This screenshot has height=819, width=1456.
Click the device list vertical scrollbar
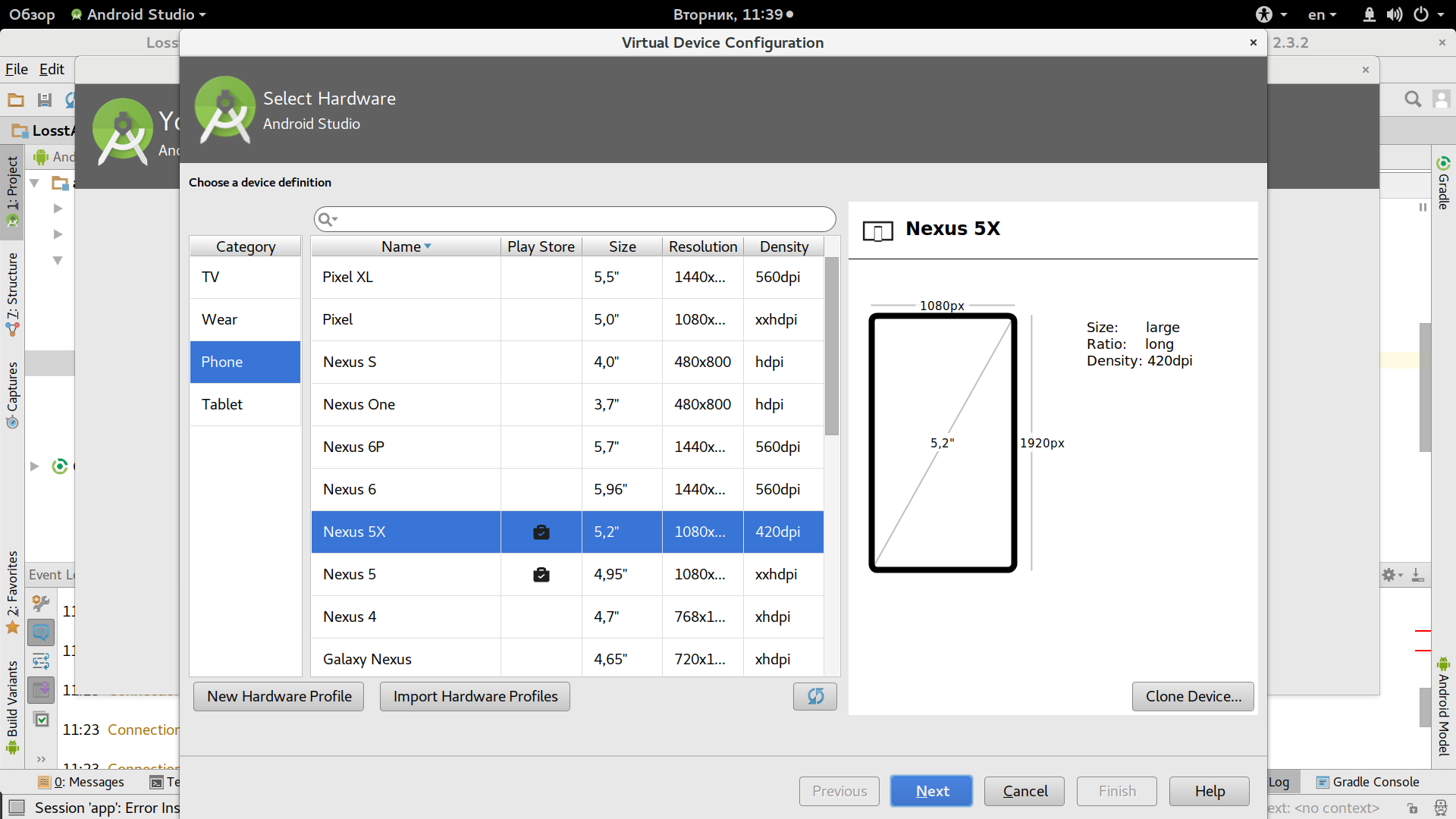832,346
